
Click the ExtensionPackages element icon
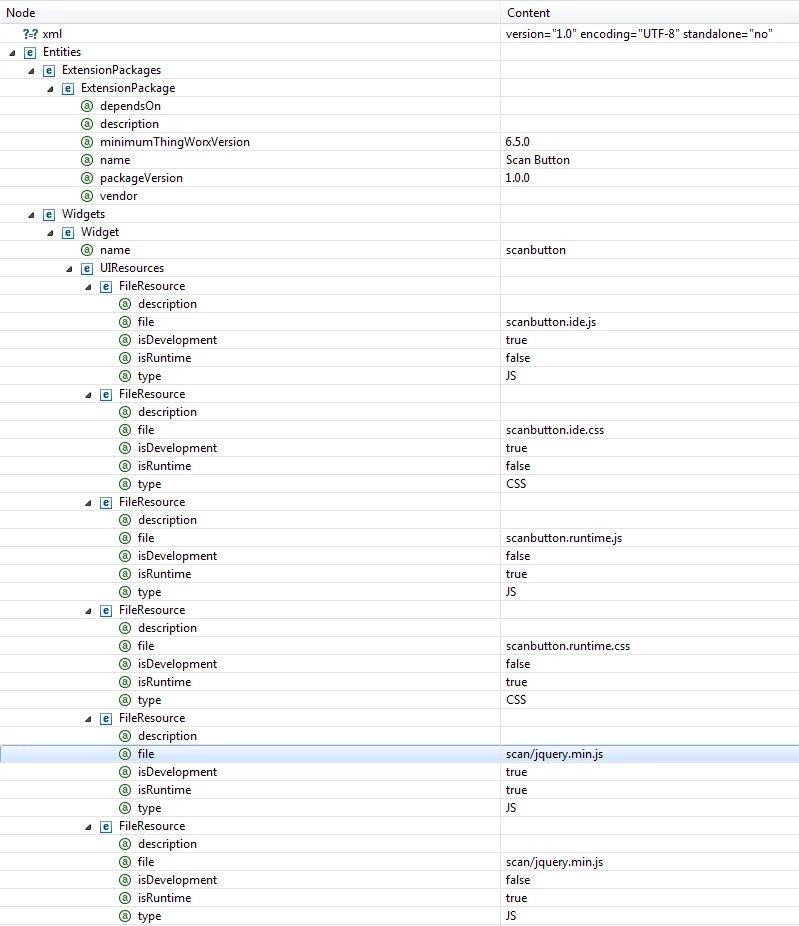click(49, 71)
